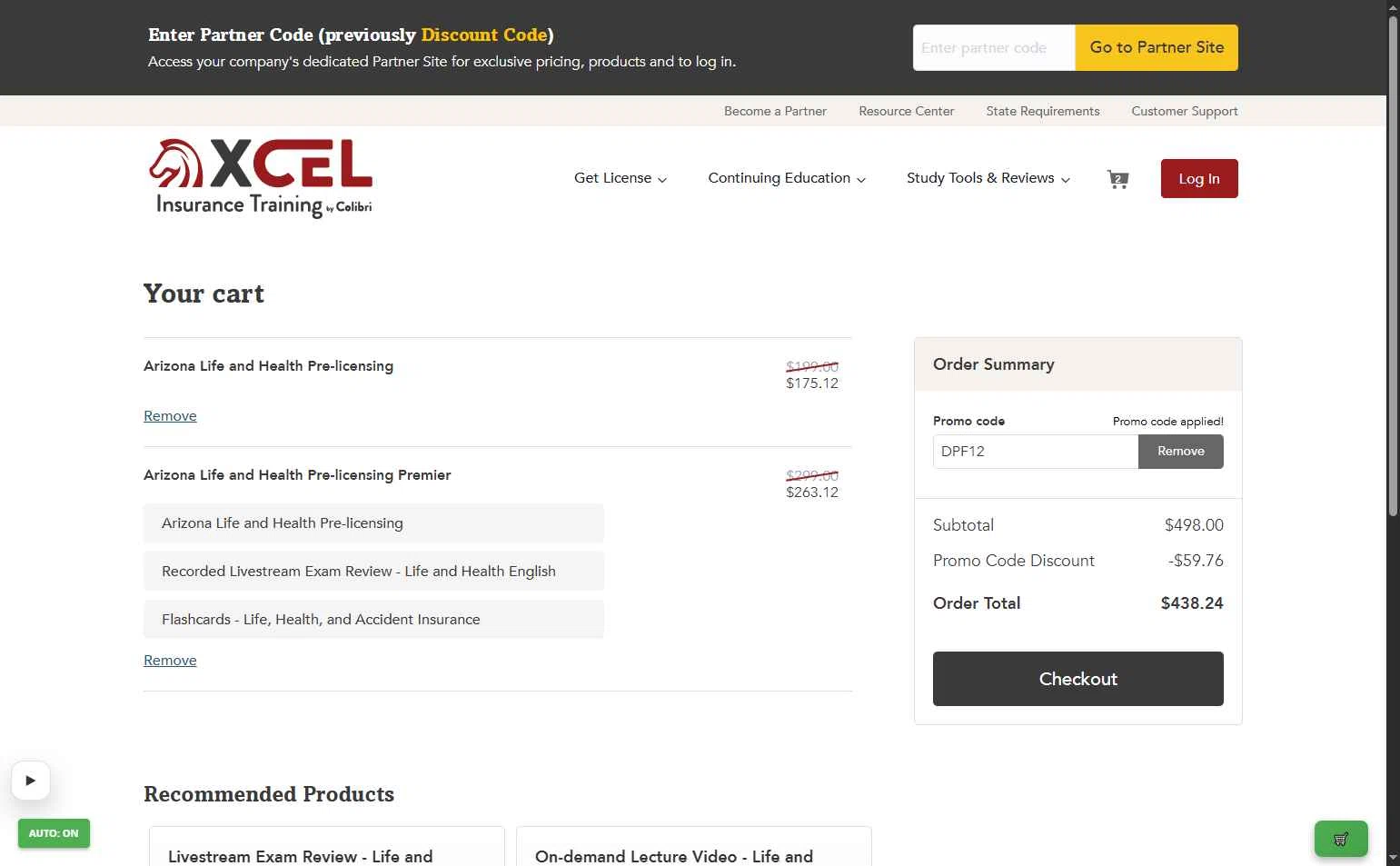Viewport: 1400px width, 866px height.
Task: Open Livestream Exam Review recommended product card
Action: point(327,846)
